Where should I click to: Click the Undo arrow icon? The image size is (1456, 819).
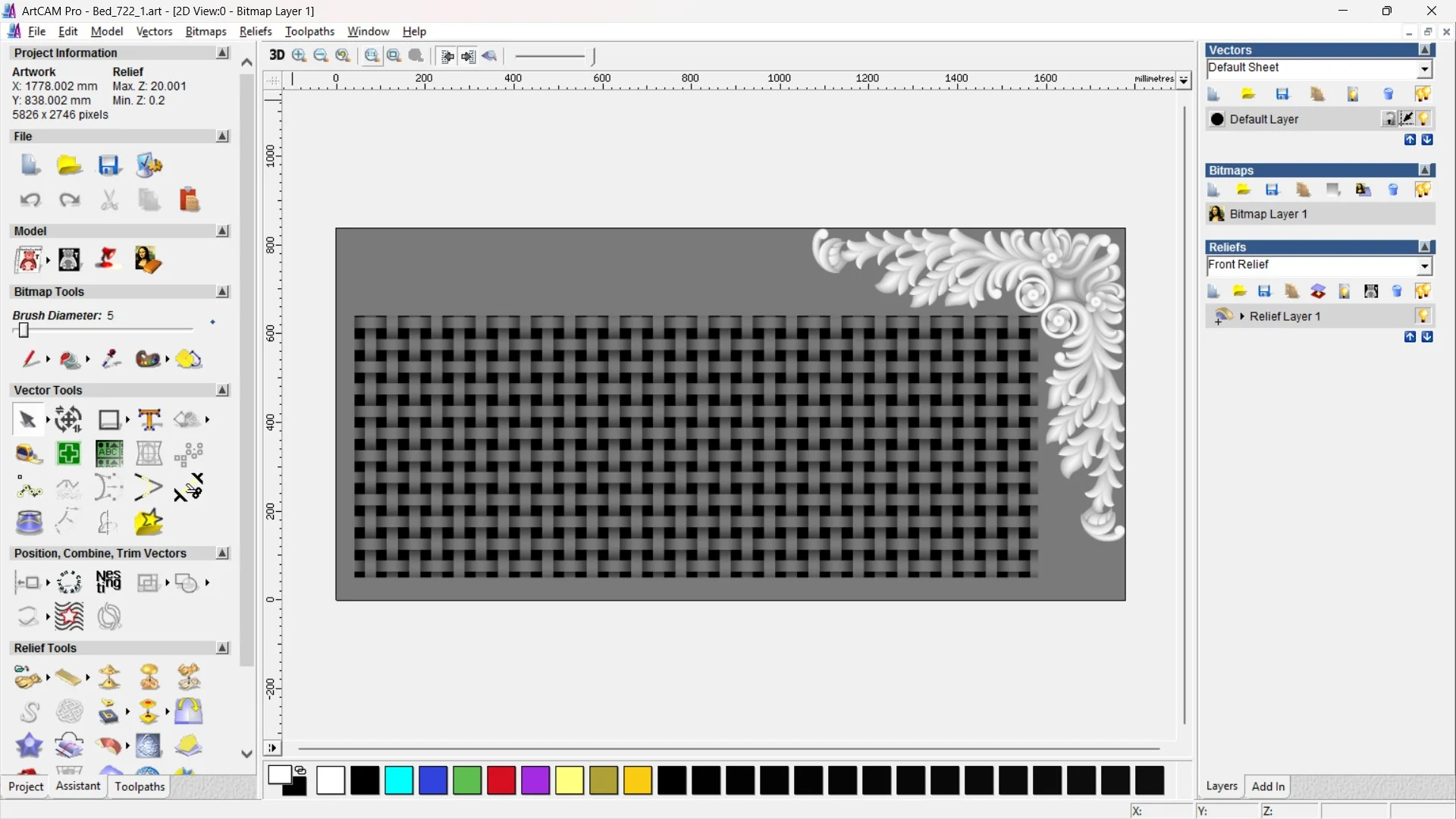pyautogui.click(x=30, y=200)
